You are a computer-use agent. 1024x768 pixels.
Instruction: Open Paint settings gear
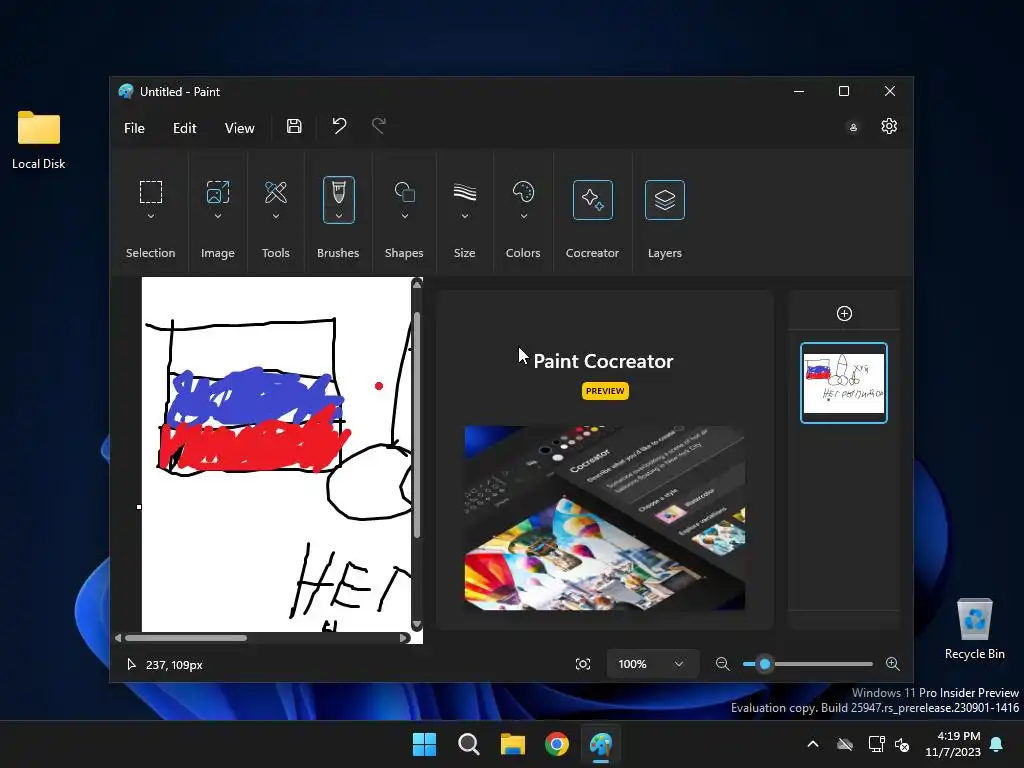(x=889, y=126)
